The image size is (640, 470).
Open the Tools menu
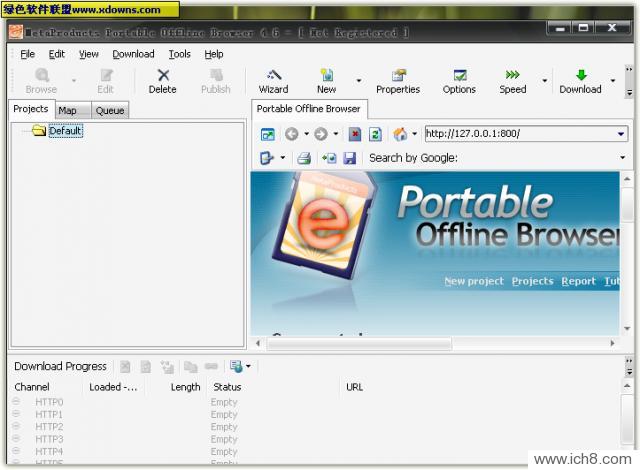pyautogui.click(x=180, y=54)
